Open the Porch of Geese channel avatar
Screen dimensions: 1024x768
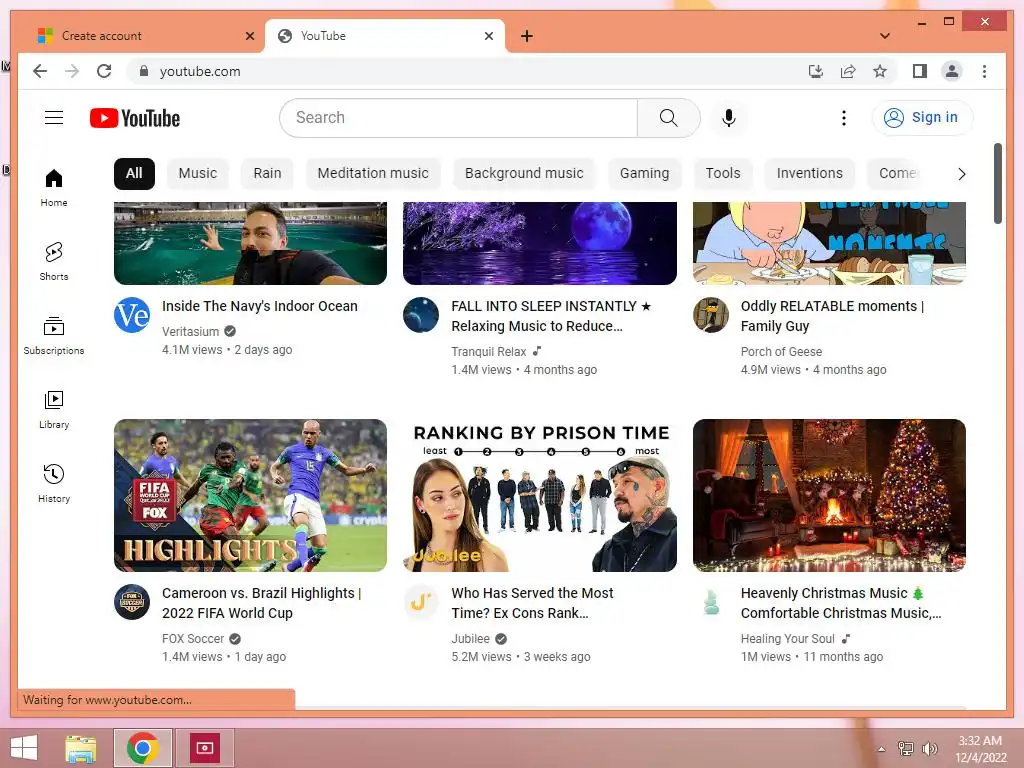click(x=711, y=315)
